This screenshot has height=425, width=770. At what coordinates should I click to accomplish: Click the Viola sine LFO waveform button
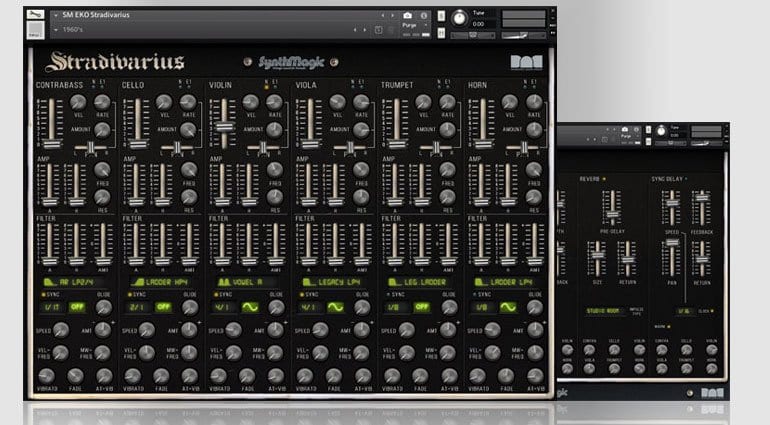[336, 307]
